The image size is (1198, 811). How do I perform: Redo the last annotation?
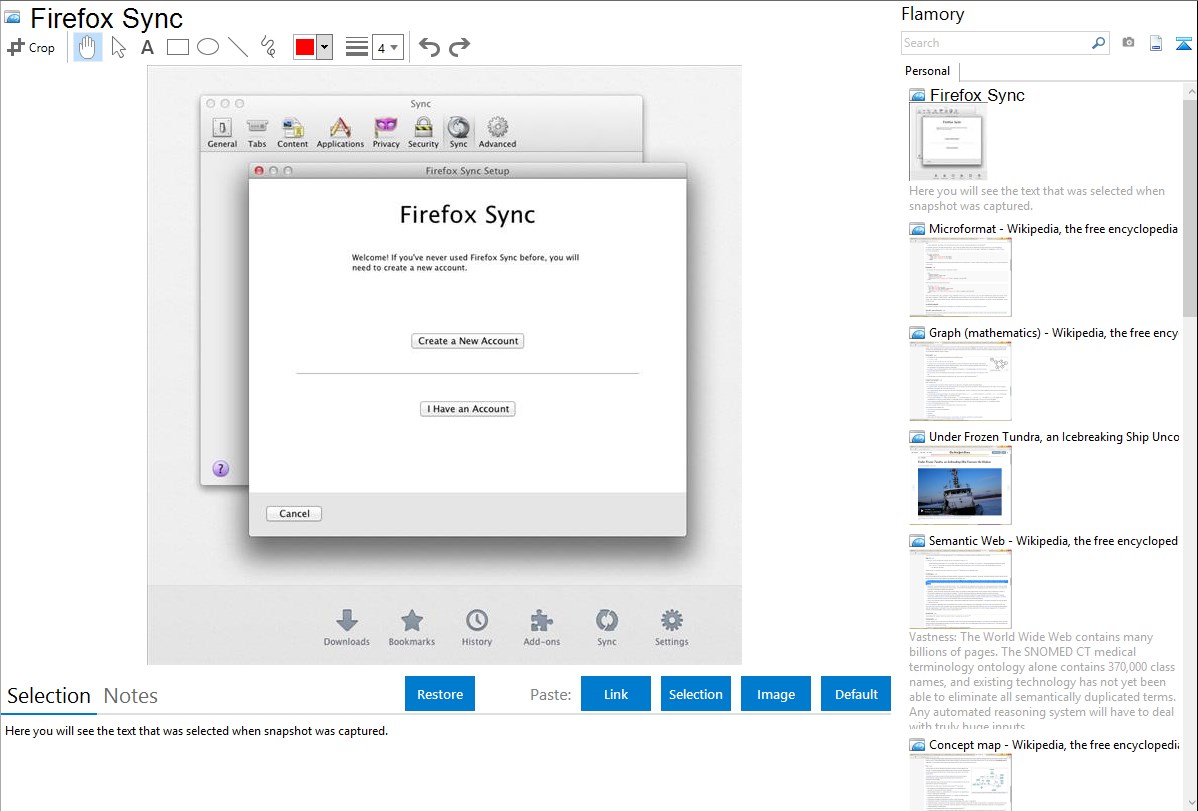point(459,47)
